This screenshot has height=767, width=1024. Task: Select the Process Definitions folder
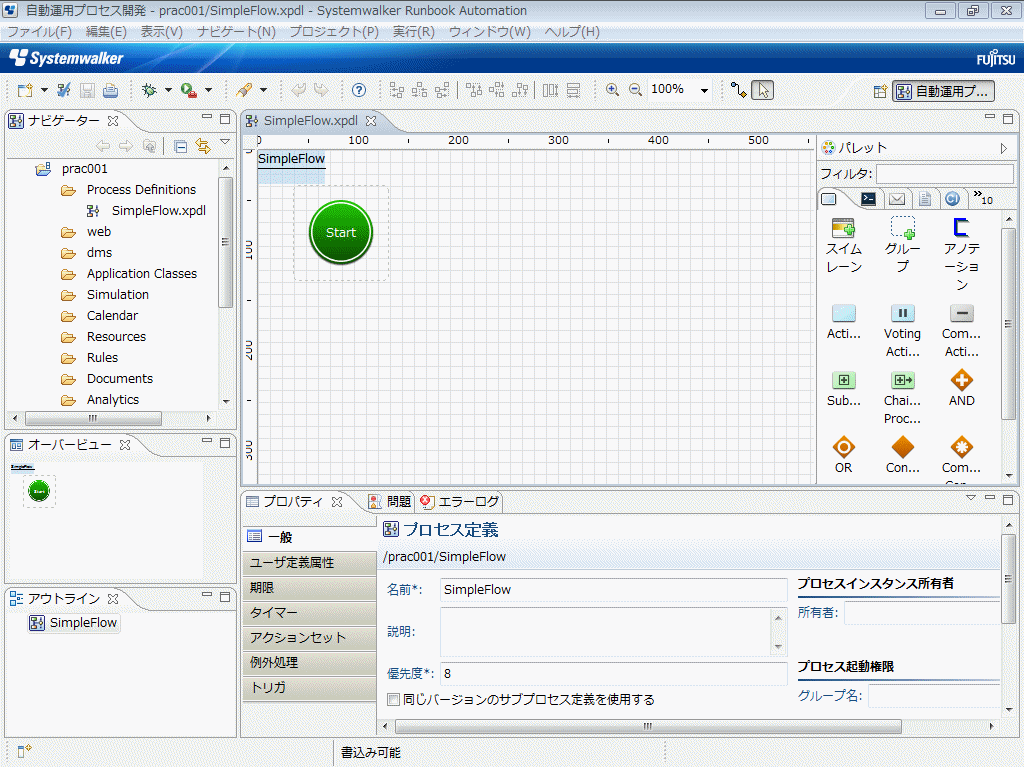(x=141, y=189)
